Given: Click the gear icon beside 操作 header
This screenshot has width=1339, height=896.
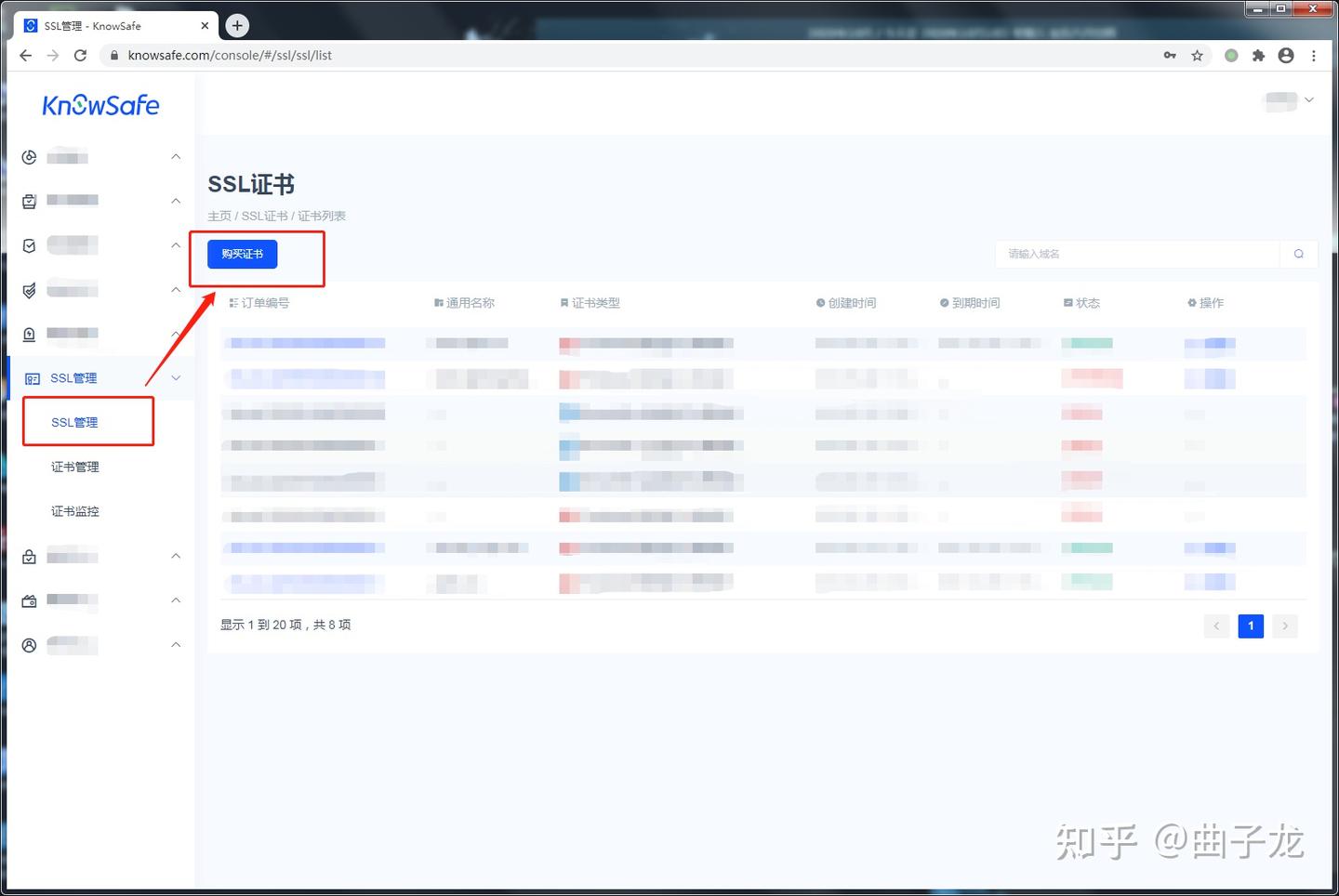Looking at the screenshot, I should [1191, 302].
